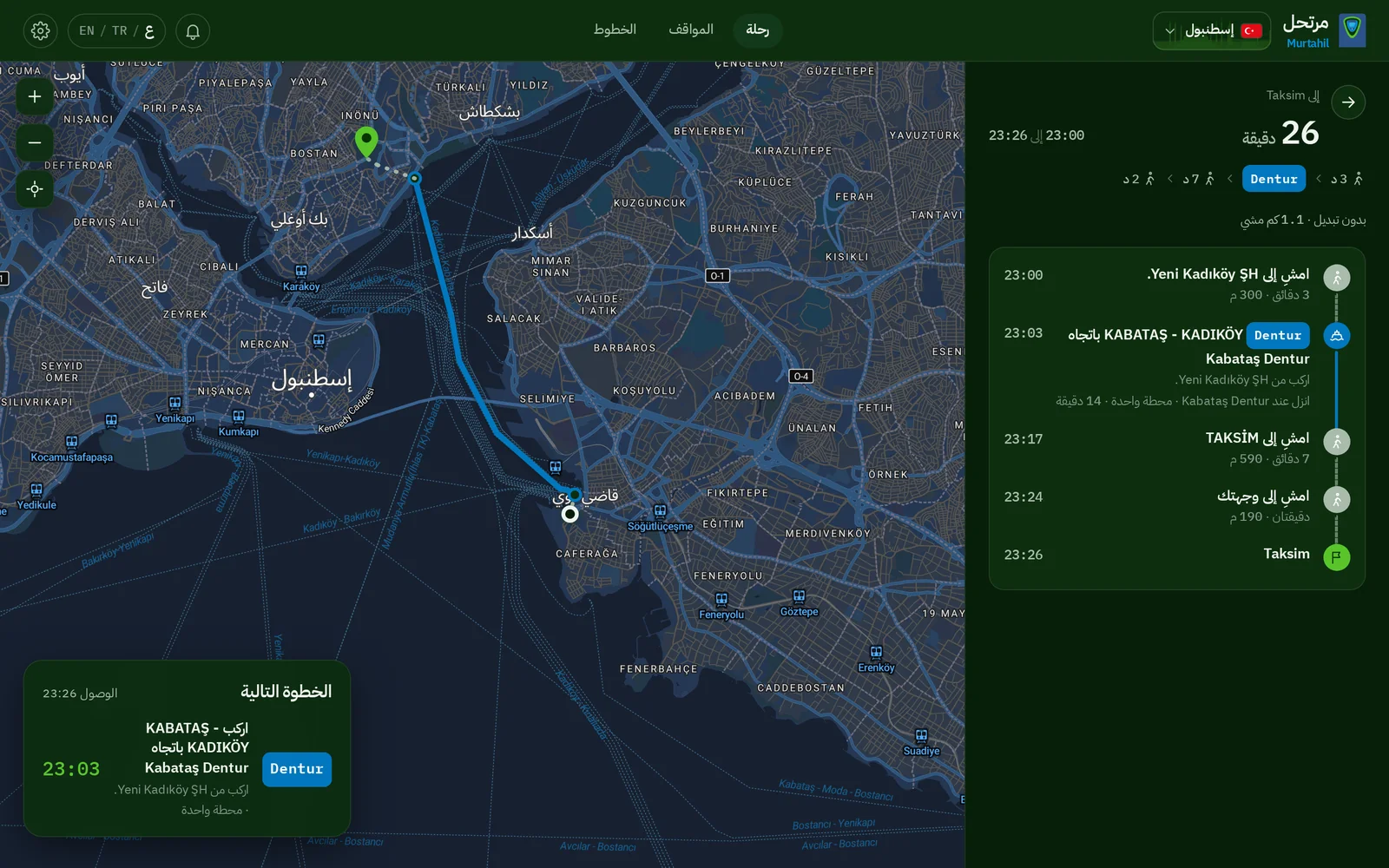Screen dimensions: 1389x868
Task: Click walk icon for Yeni Kadıköy ŞH step
Action: [1337, 278]
